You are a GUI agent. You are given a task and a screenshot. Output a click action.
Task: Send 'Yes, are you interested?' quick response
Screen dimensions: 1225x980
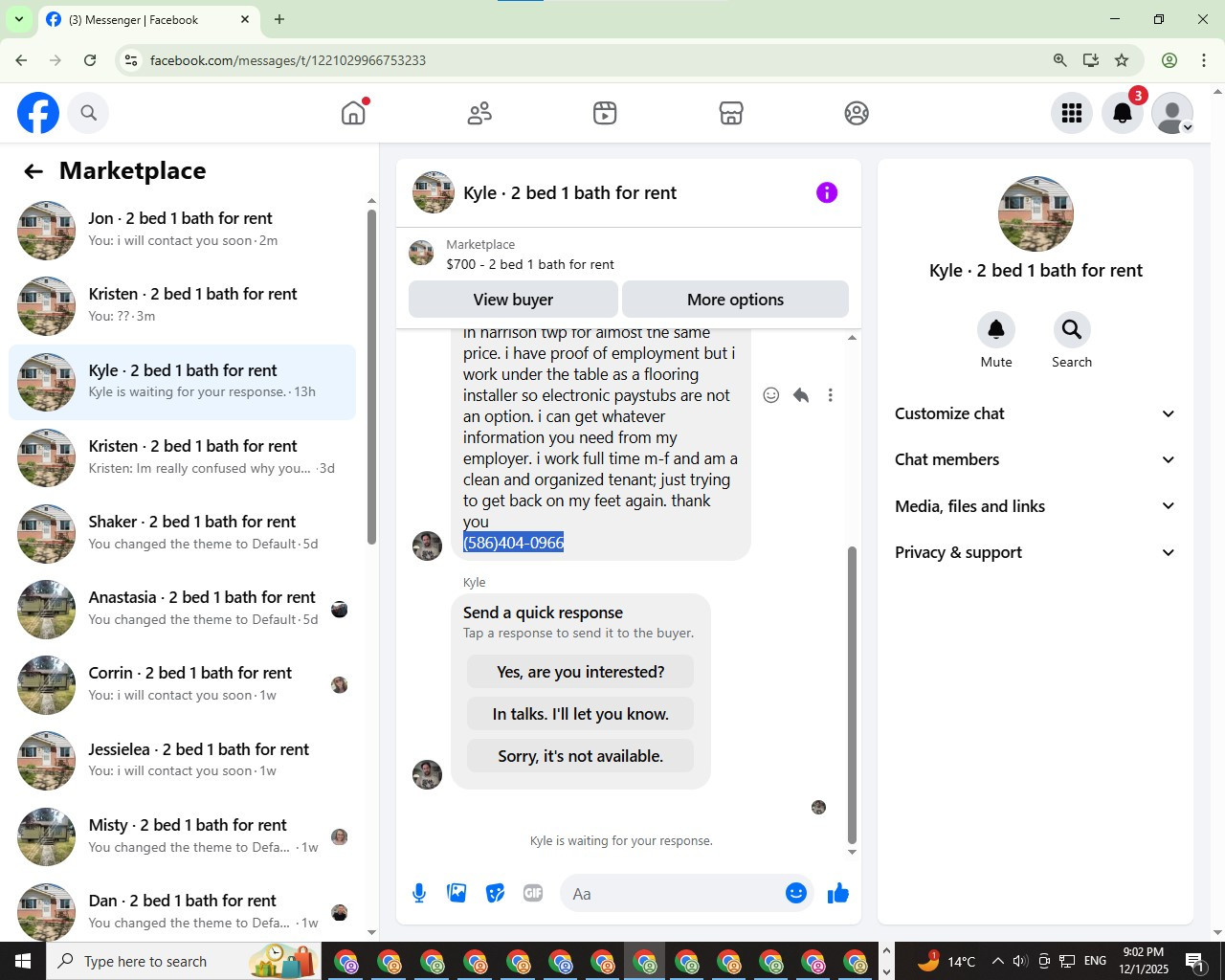point(580,672)
